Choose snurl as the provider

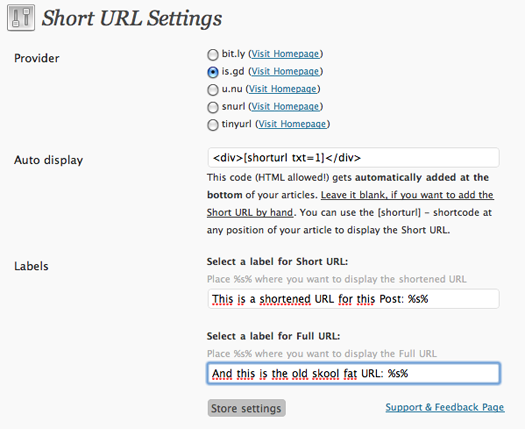pos(213,107)
